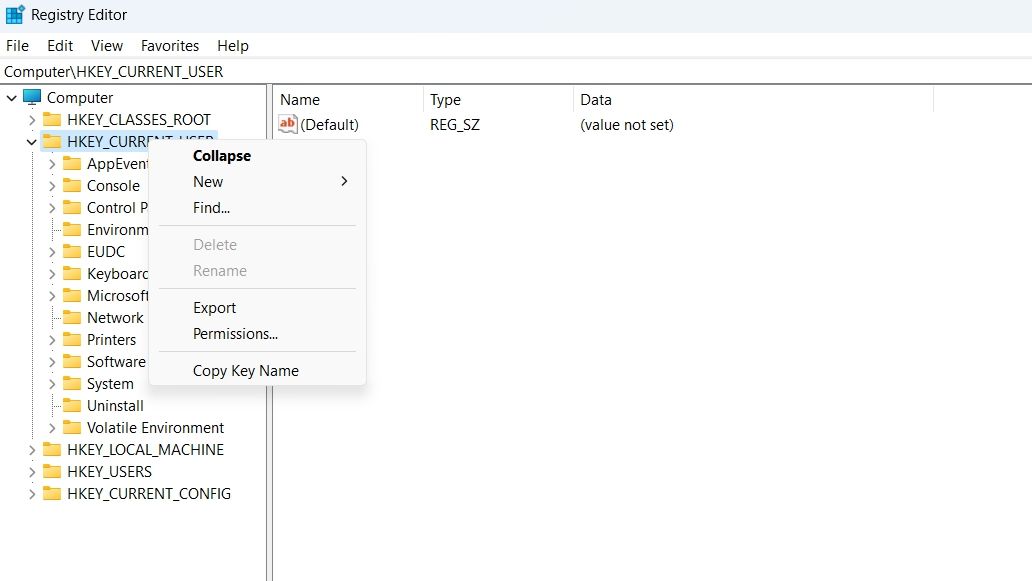Click the Type column header
The height and width of the screenshot is (581, 1032).
point(446,100)
